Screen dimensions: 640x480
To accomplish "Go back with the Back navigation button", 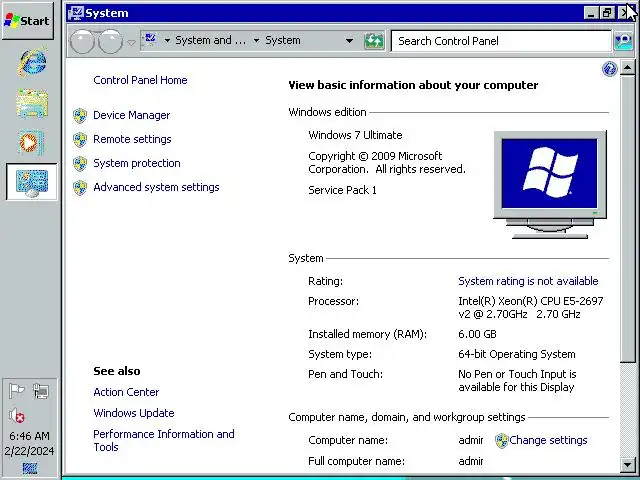I will coord(83,41).
